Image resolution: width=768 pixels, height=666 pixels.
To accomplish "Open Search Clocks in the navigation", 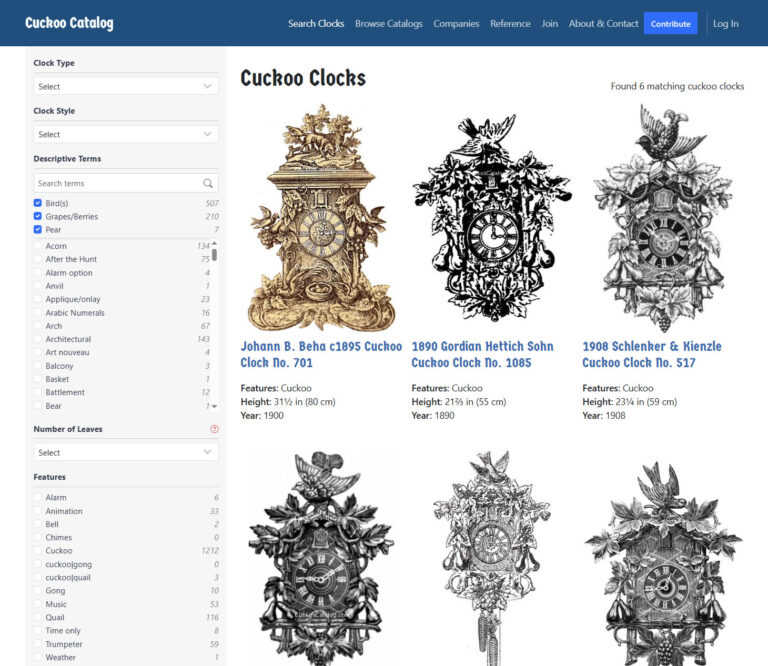I will [x=316, y=24].
